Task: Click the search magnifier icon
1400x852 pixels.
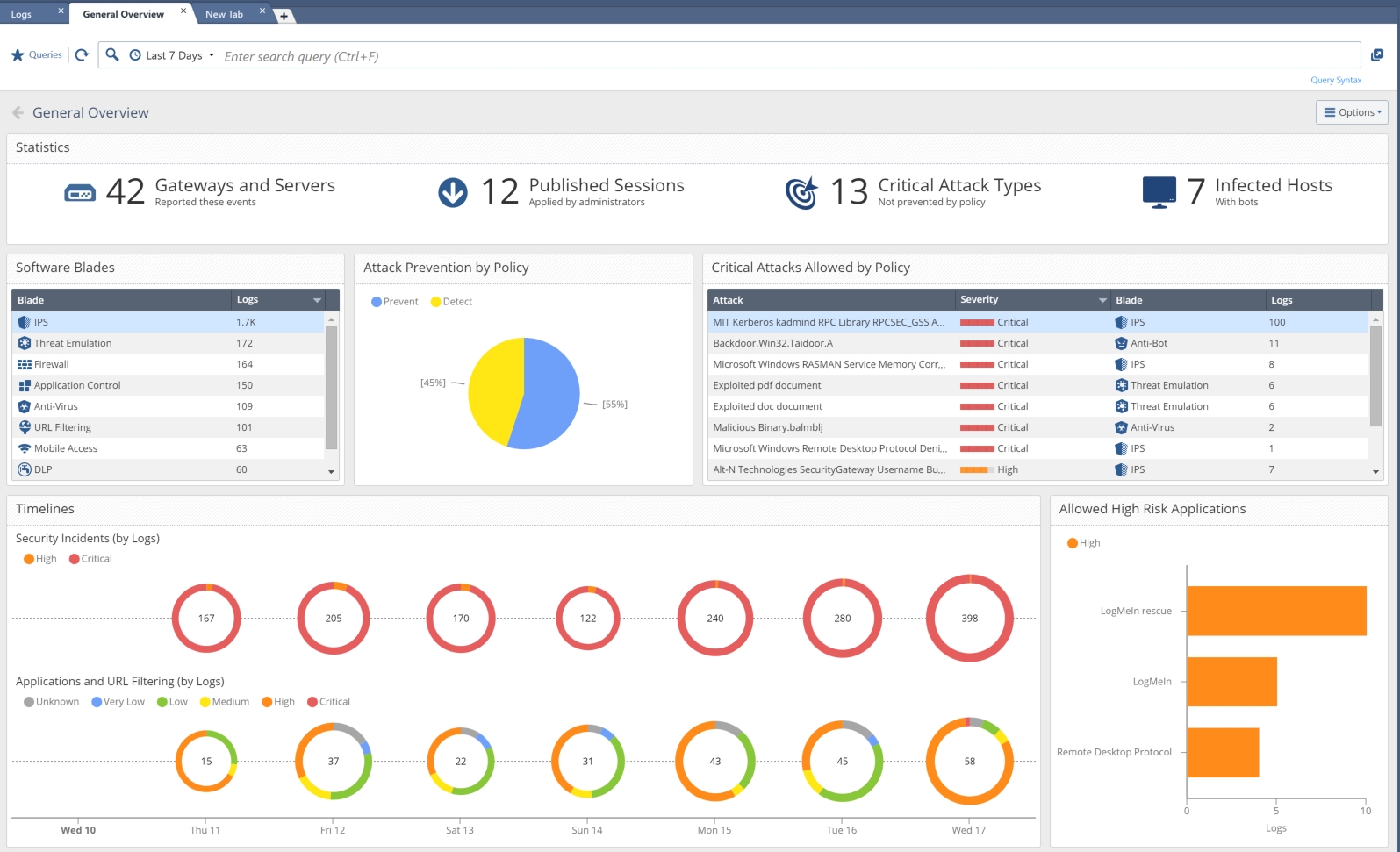Action: [112, 55]
